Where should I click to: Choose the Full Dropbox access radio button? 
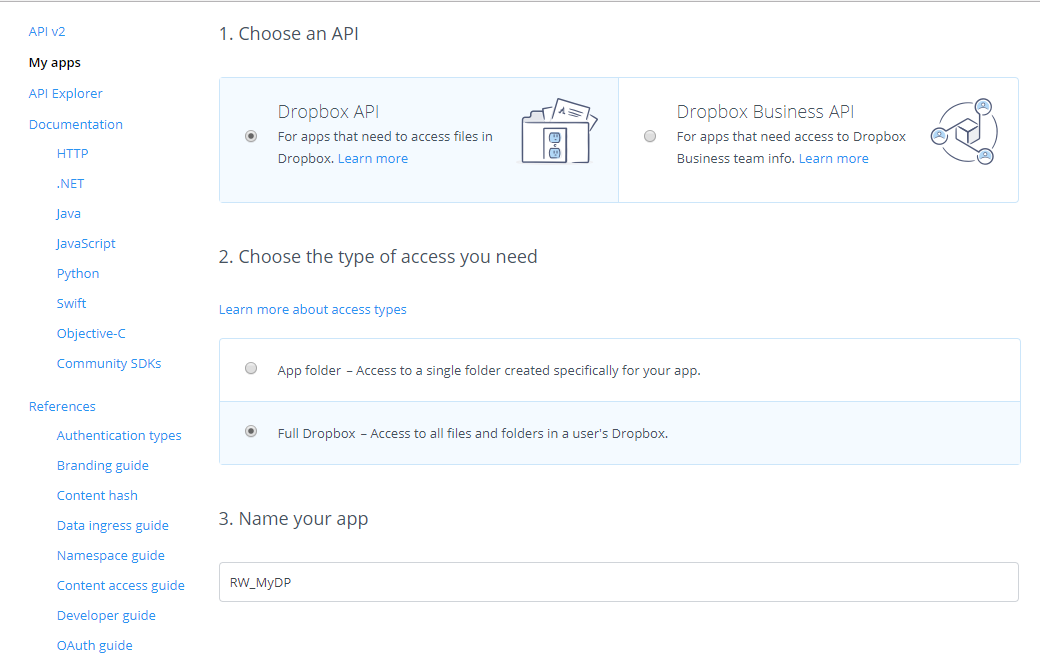pyautogui.click(x=251, y=431)
